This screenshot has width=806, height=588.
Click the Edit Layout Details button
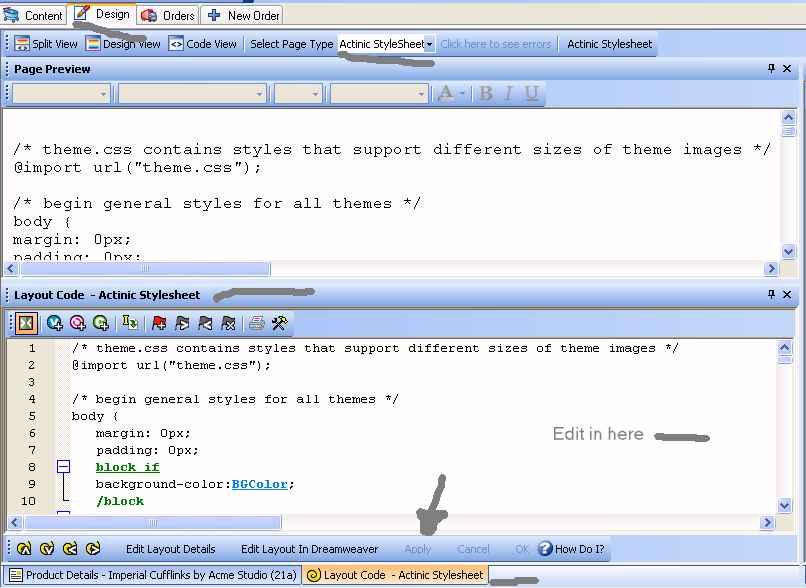(x=170, y=549)
